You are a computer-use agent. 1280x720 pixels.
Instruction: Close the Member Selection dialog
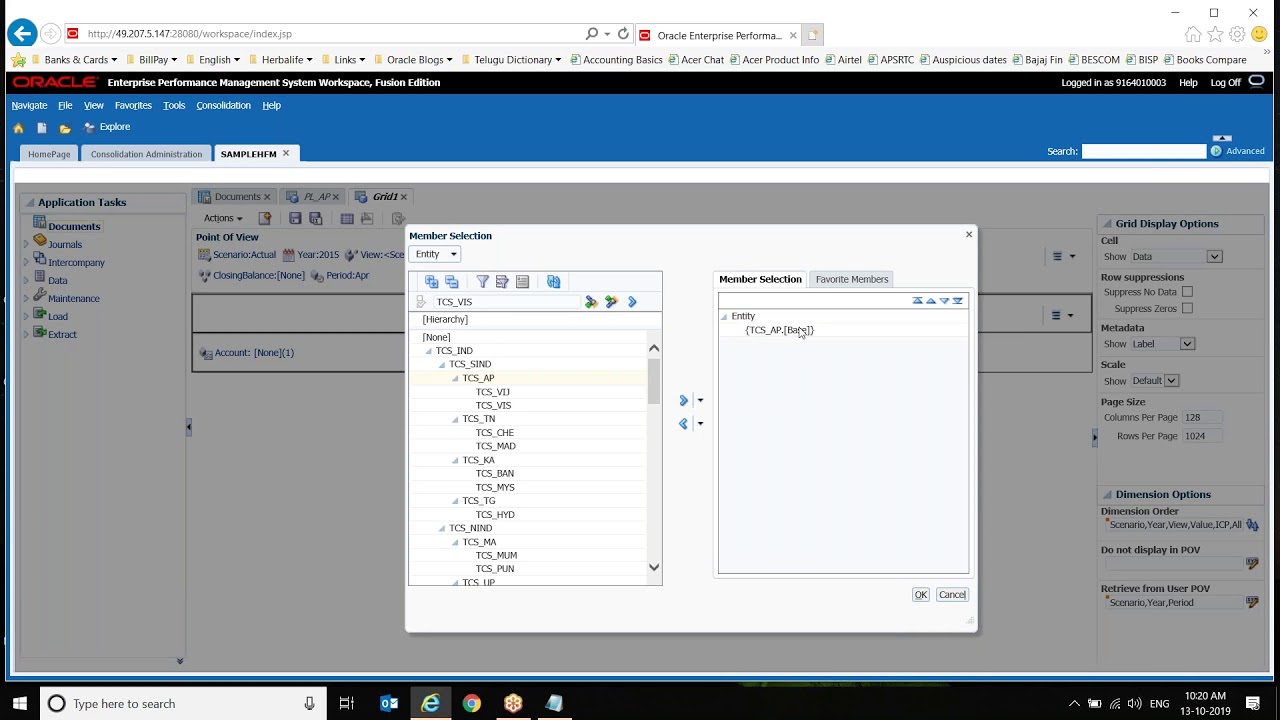(x=968, y=234)
